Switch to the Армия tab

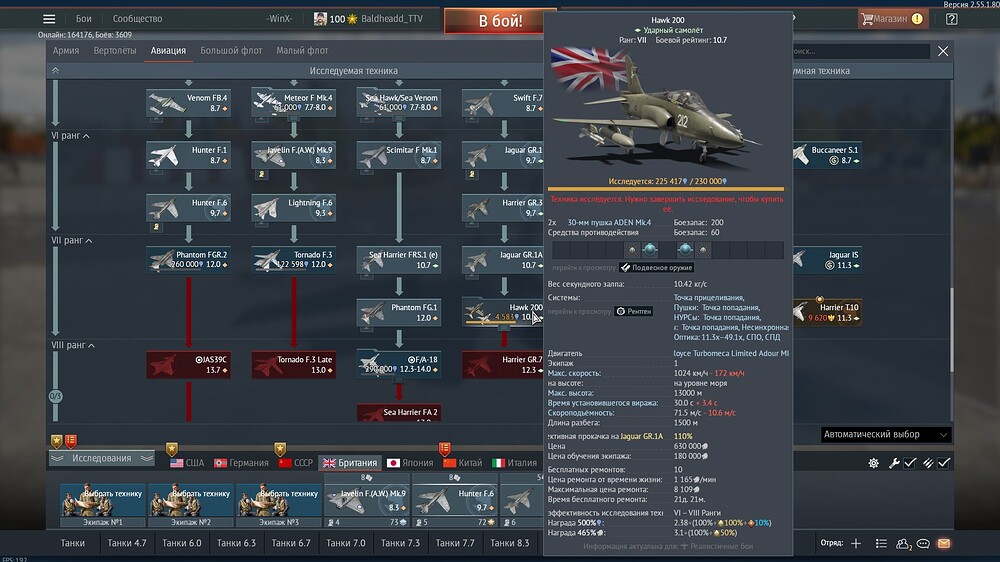click(x=66, y=50)
